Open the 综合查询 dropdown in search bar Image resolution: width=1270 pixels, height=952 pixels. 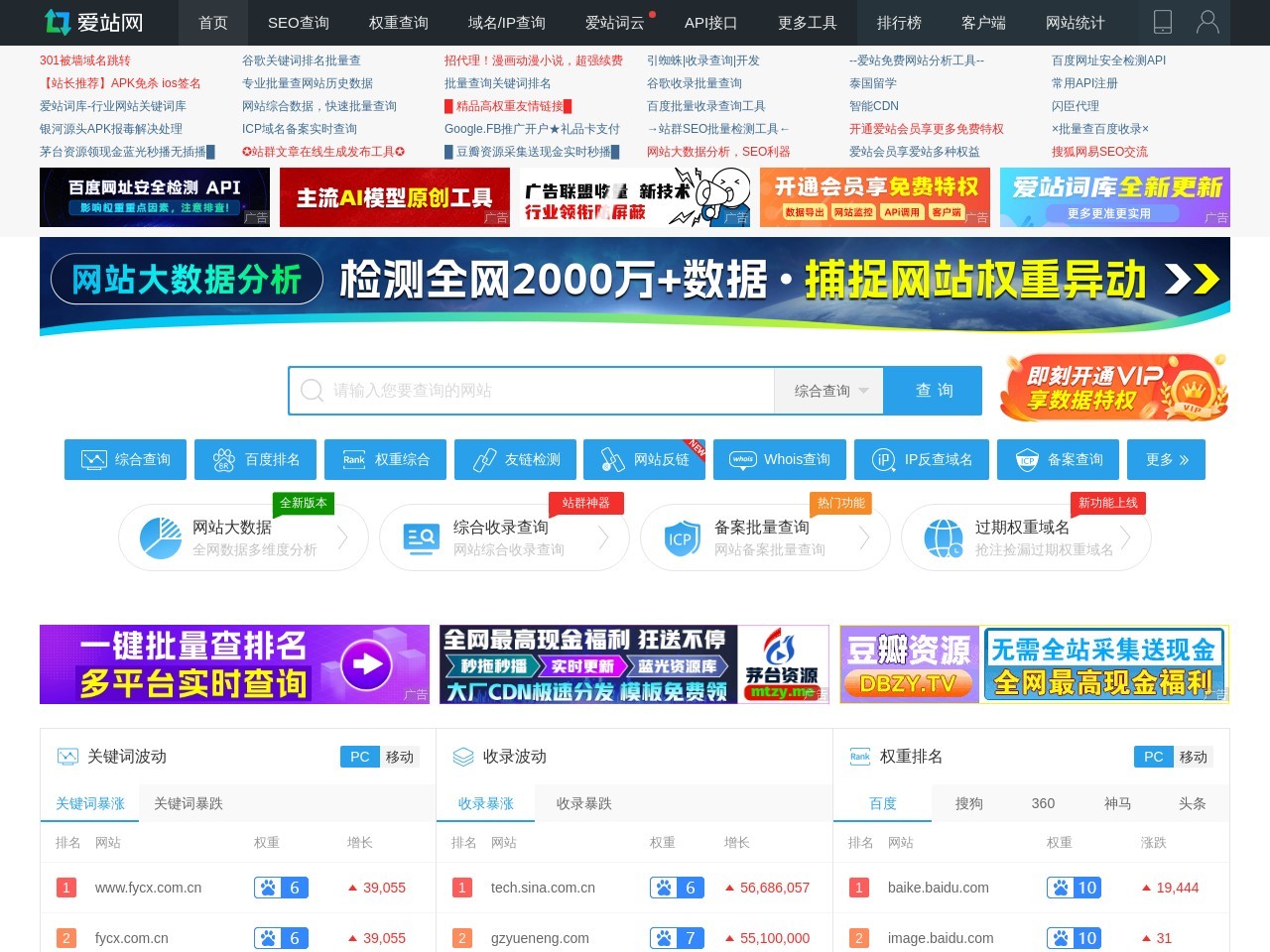(829, 390)
